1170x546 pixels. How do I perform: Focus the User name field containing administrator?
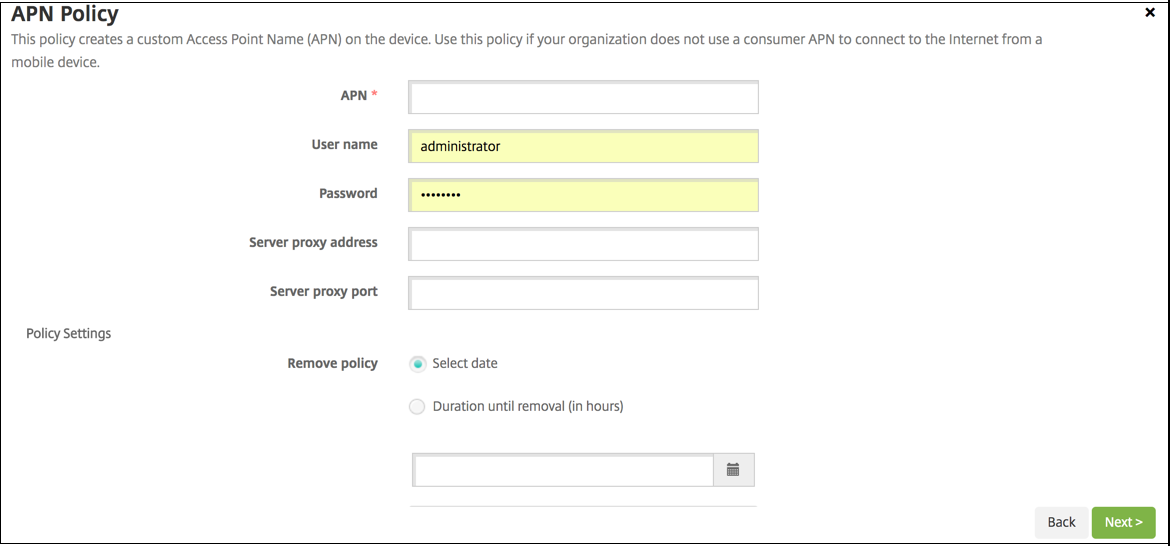pos(584,146)
